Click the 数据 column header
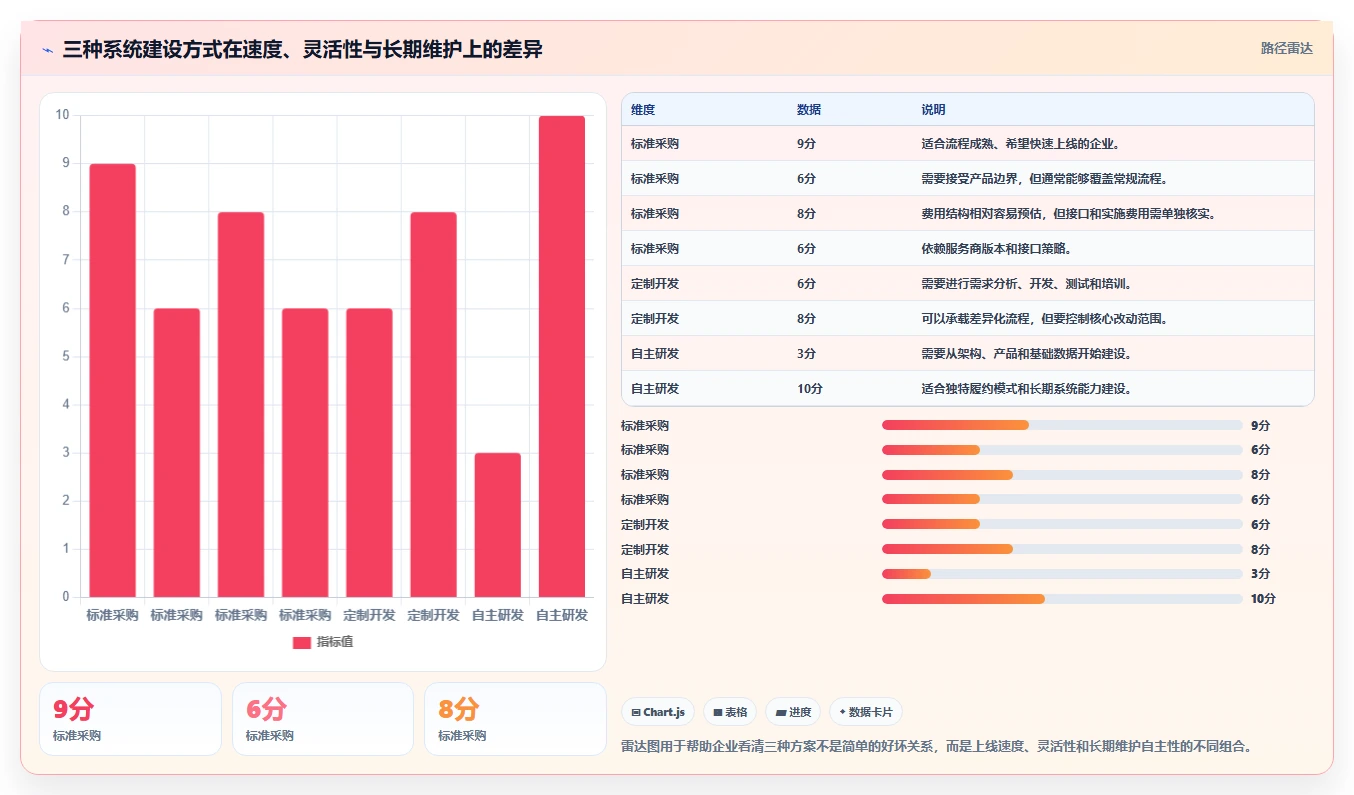This screenshot has height=795, width=1354. coord(809,110)
